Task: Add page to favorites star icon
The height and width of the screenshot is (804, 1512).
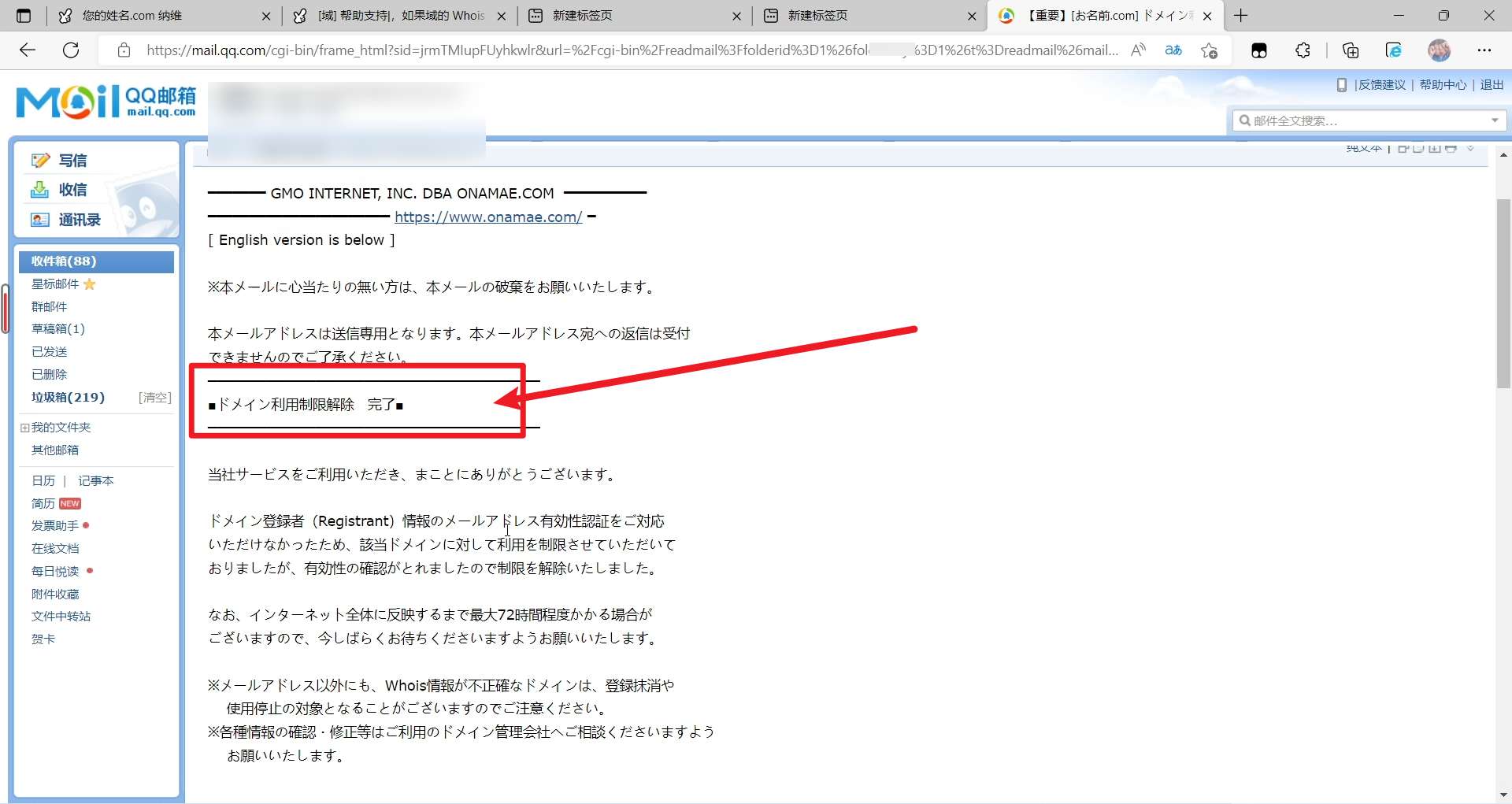Action: point(1209,50)
